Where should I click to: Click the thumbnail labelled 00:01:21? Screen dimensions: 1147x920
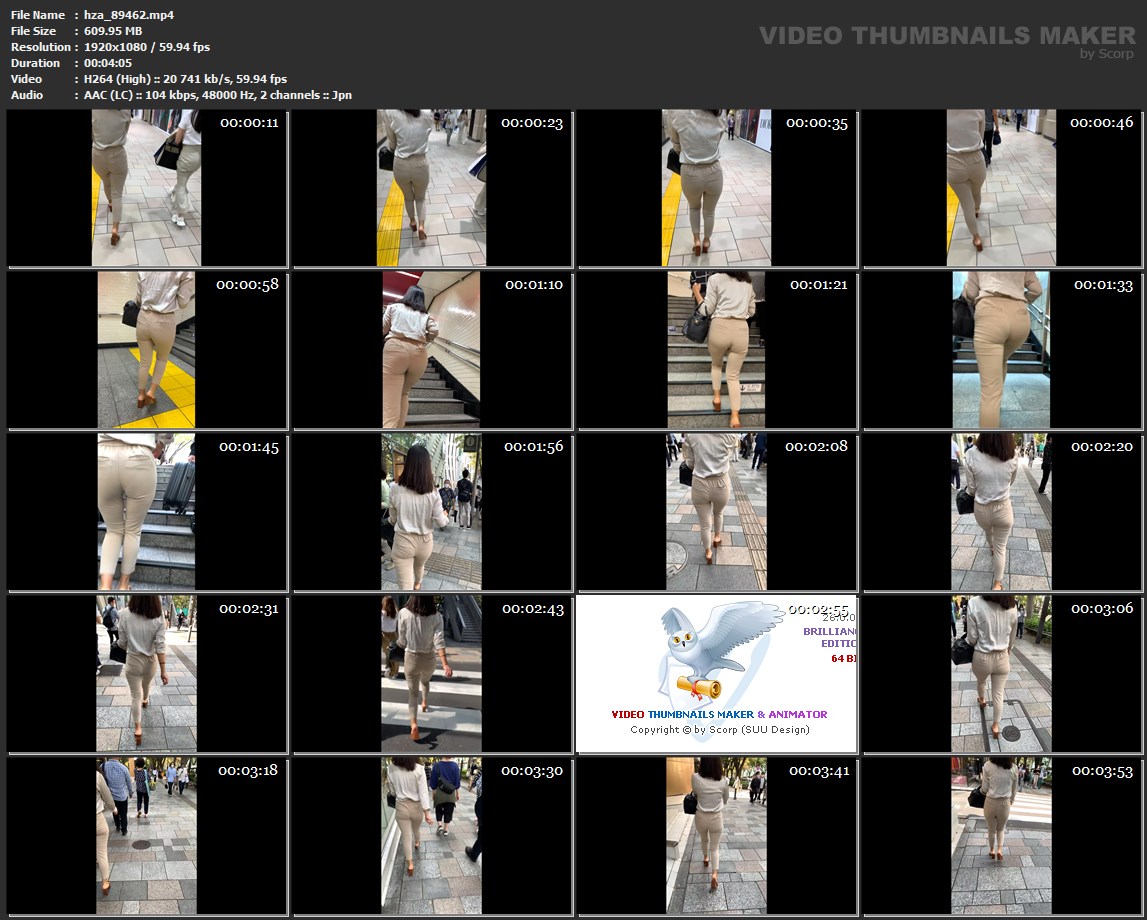tap(716, 350)
